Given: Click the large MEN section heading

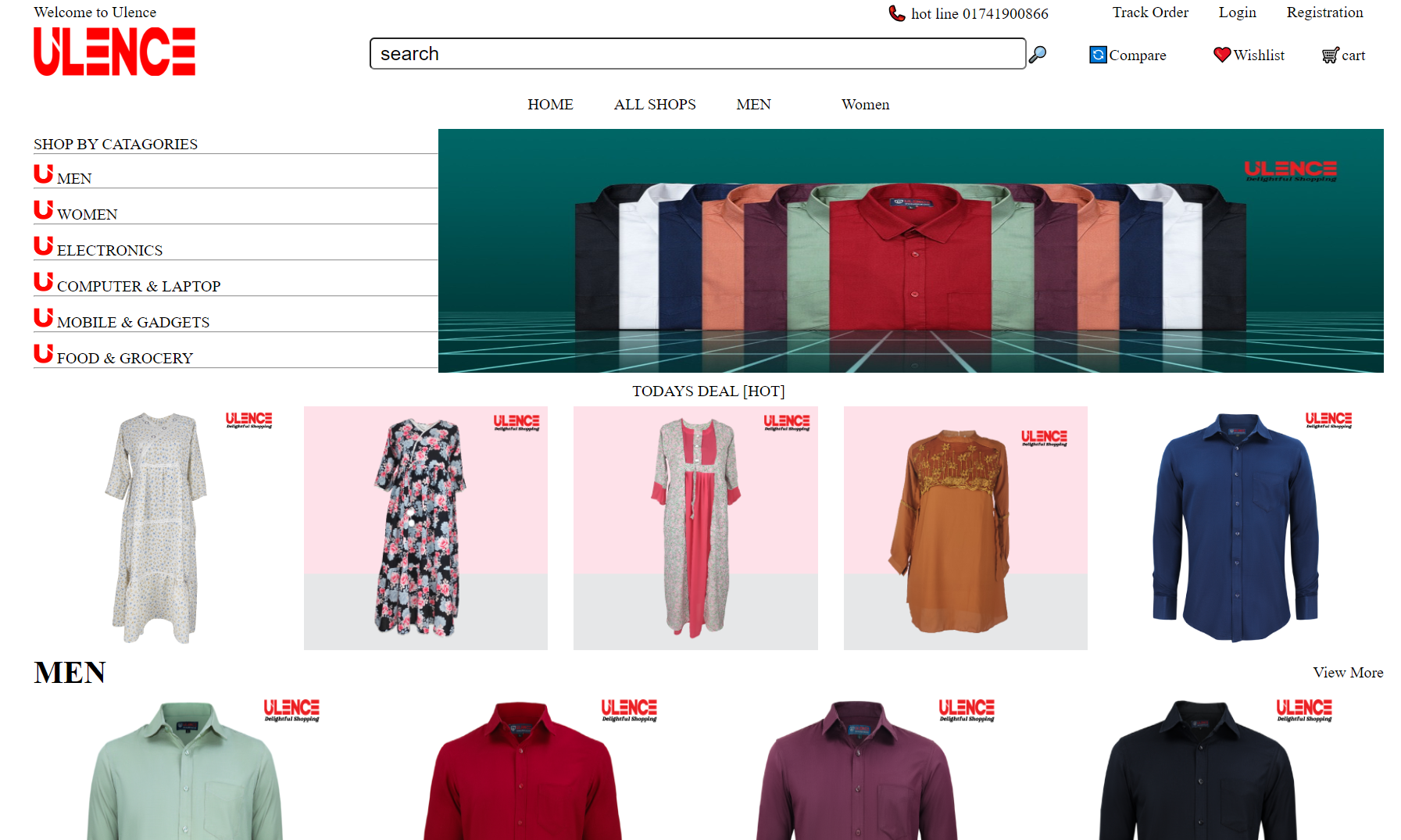Looking at the screenshot, I should click(70, 673).
